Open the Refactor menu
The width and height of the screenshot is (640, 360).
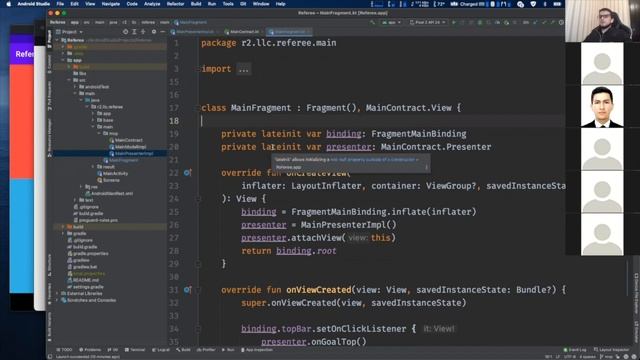tap(176, 4)
